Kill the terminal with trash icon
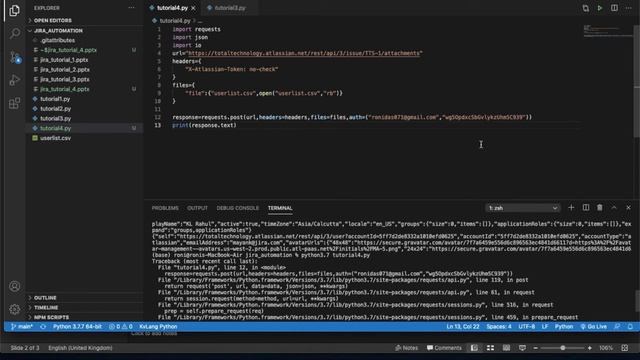Viewport: 640px width, 360px height. [x=600, y=208]
